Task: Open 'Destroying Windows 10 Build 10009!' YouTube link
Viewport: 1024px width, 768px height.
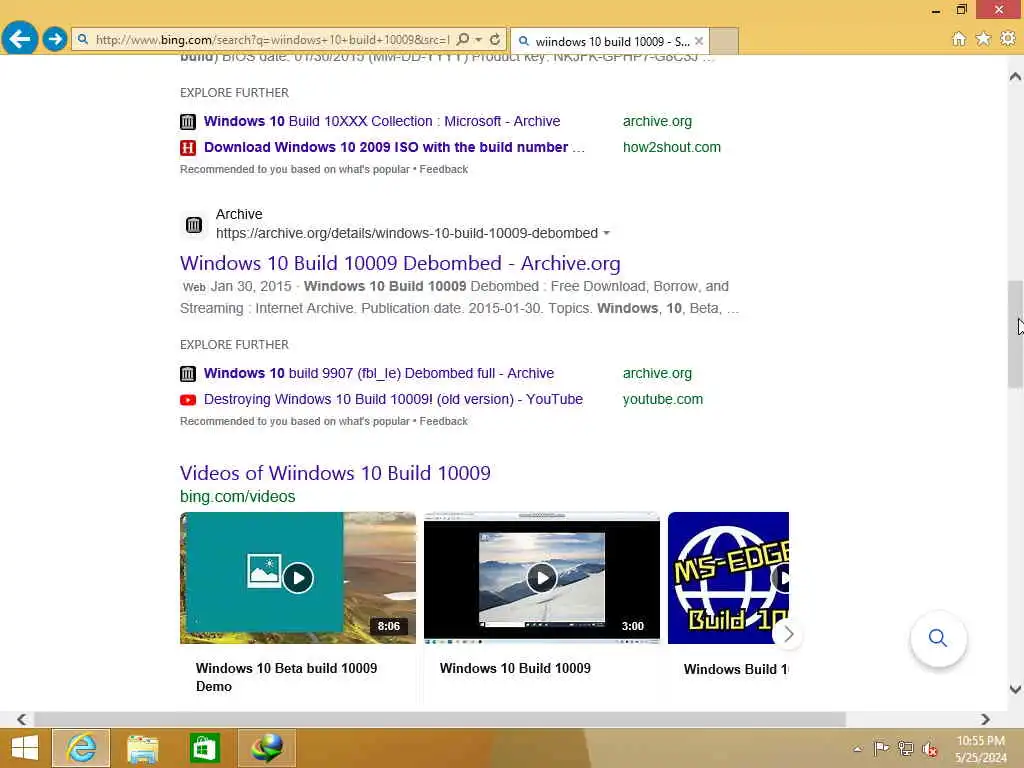Action: coord(393,399)
